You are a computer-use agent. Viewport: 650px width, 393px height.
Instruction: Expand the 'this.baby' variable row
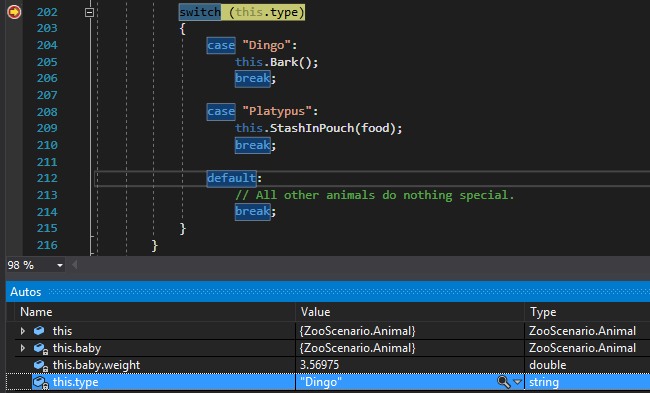pos(23,348)
